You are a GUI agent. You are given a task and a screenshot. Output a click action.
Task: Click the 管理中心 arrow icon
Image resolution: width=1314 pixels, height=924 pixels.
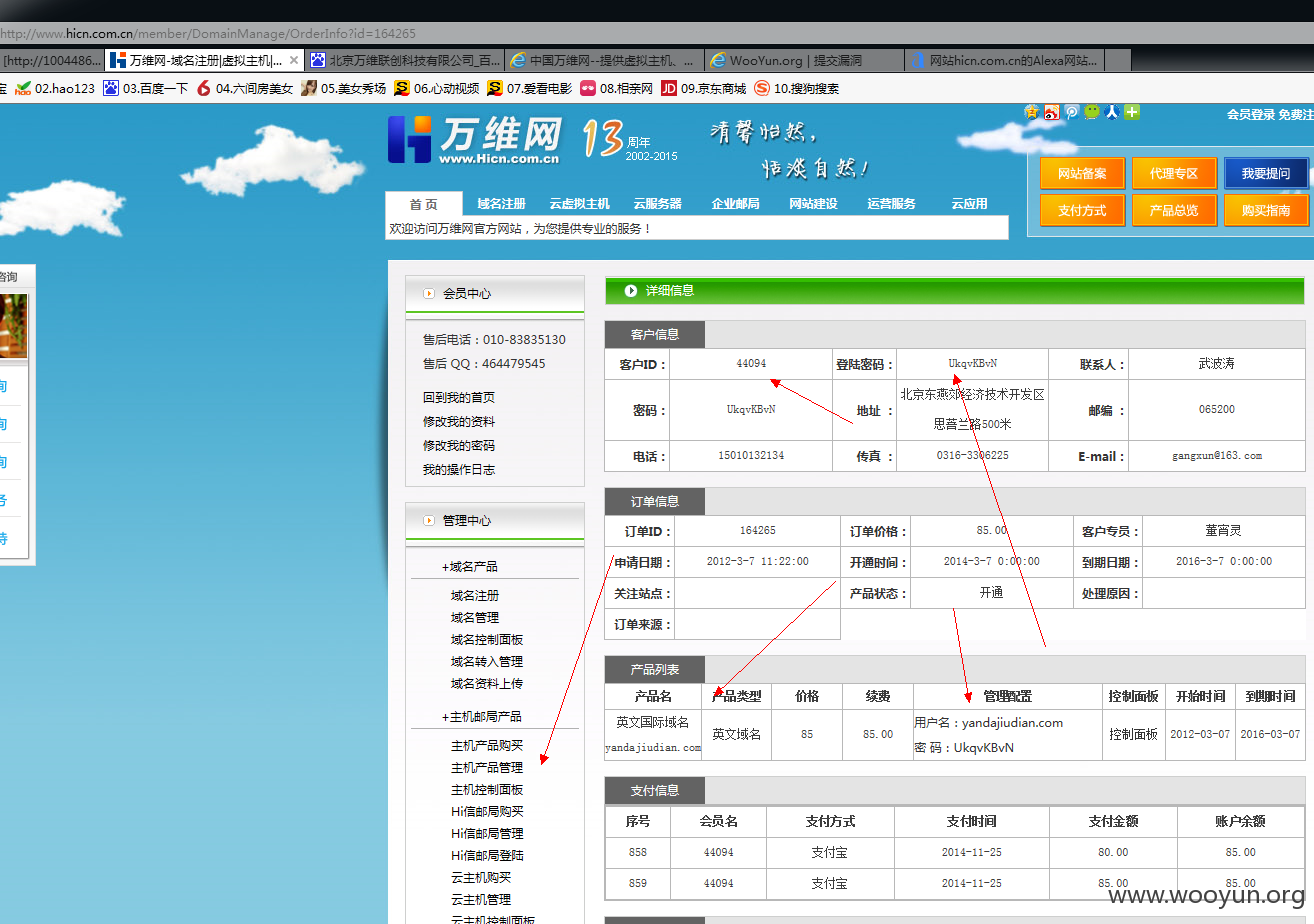click(429, 521)
